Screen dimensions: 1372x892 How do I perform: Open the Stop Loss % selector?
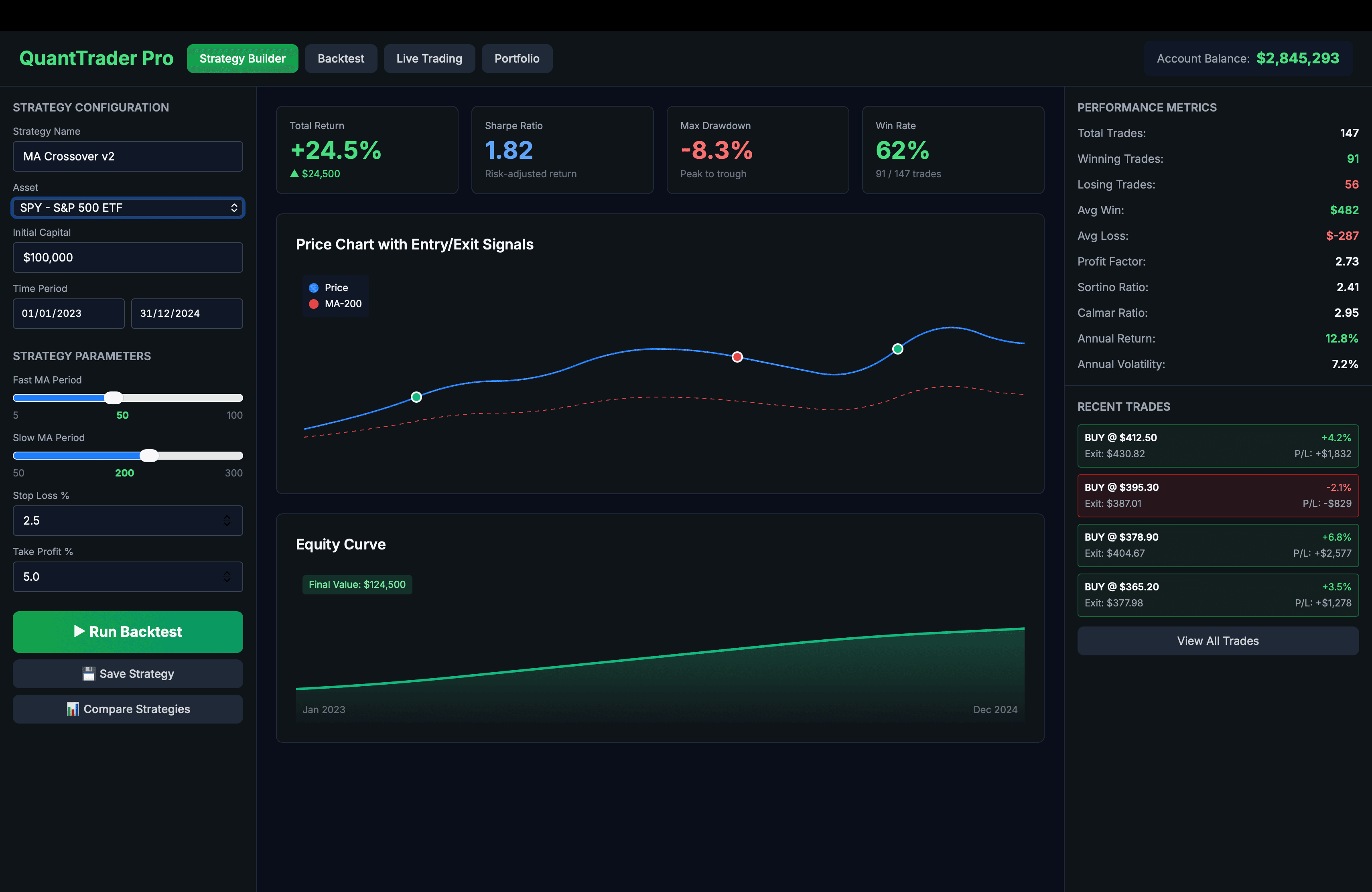128,520
